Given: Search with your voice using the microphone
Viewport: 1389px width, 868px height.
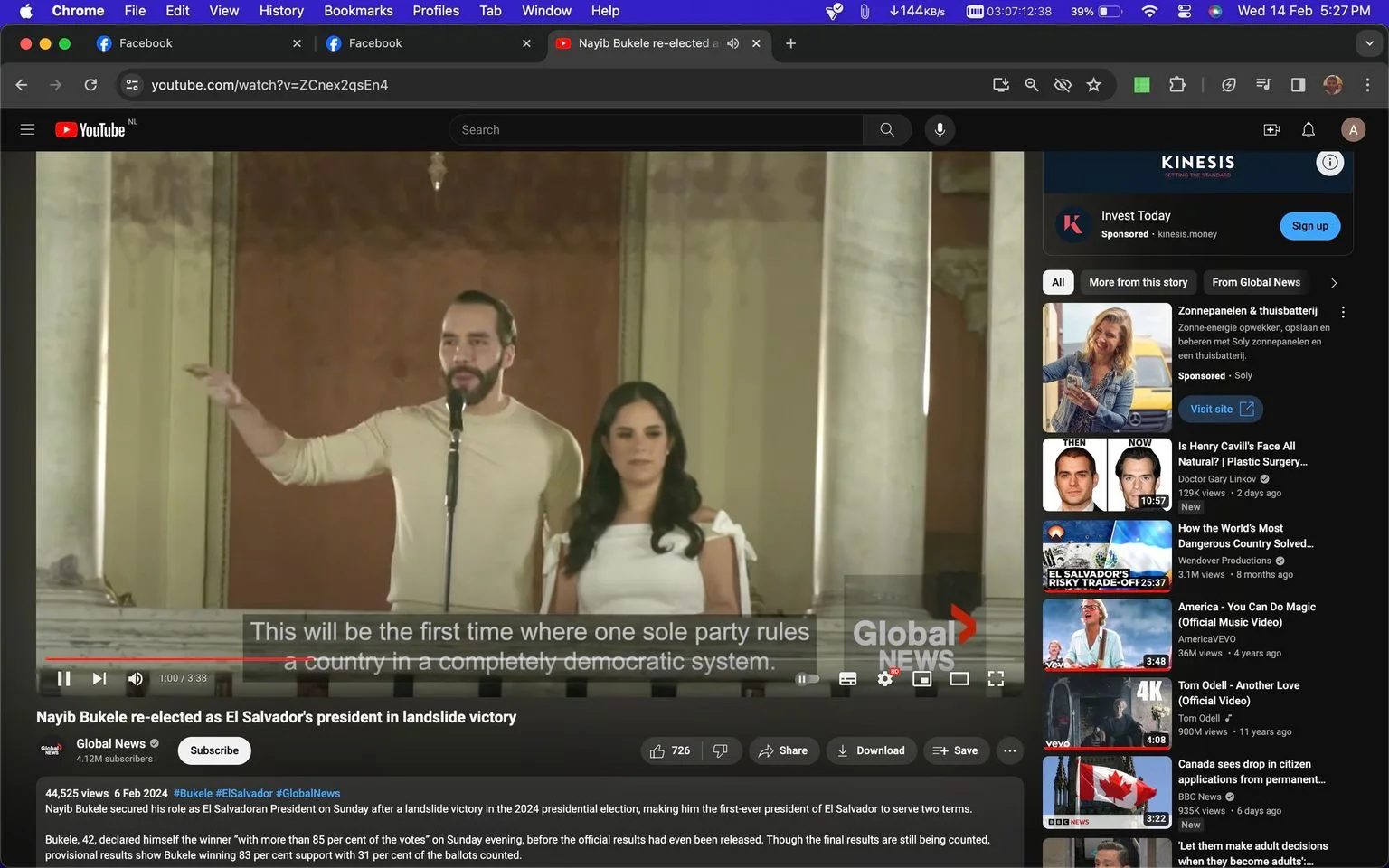Looking at the screenshot, I should [x=940, y=130].
